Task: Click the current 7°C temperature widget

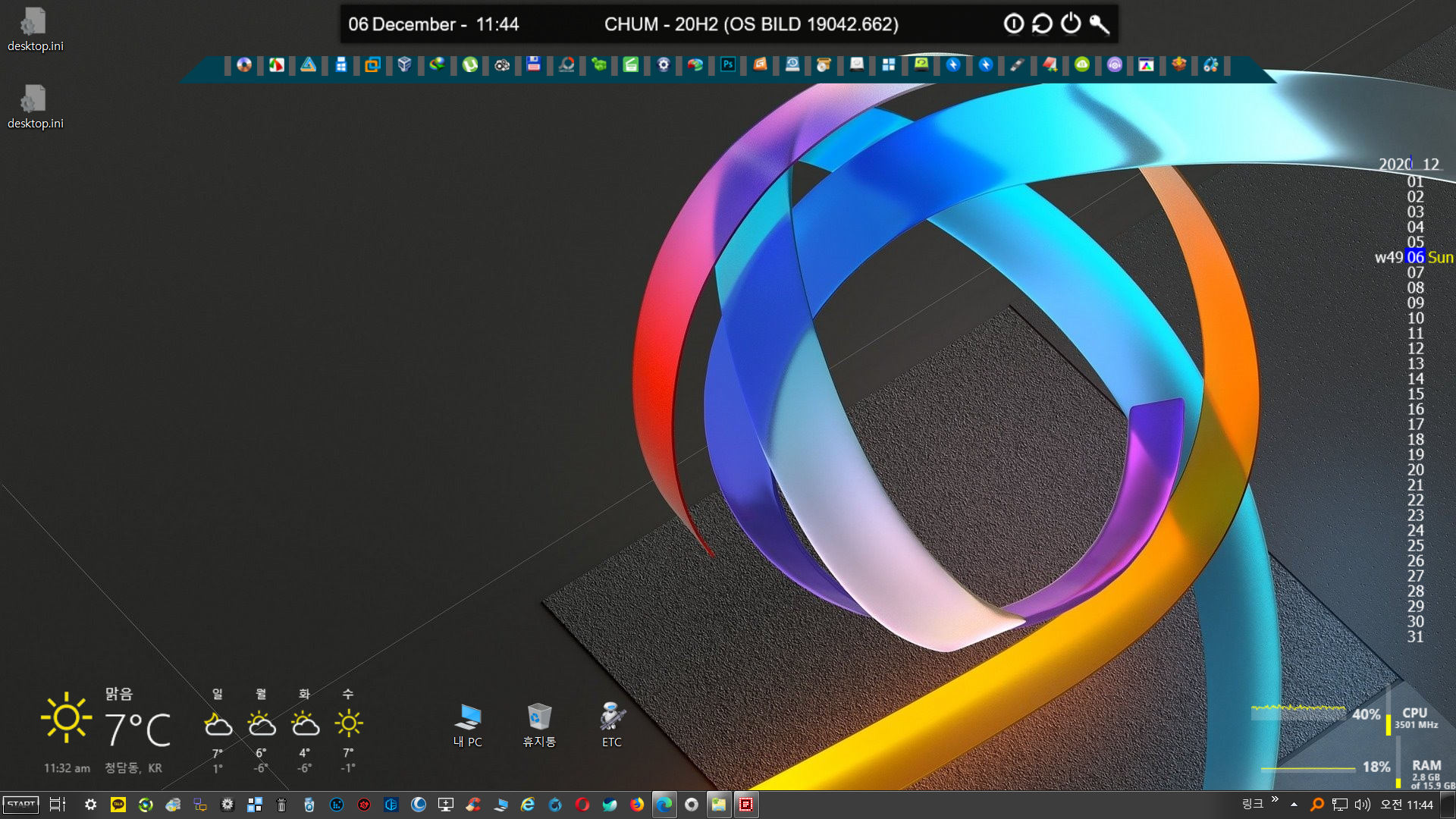Action: coord(137,730)
